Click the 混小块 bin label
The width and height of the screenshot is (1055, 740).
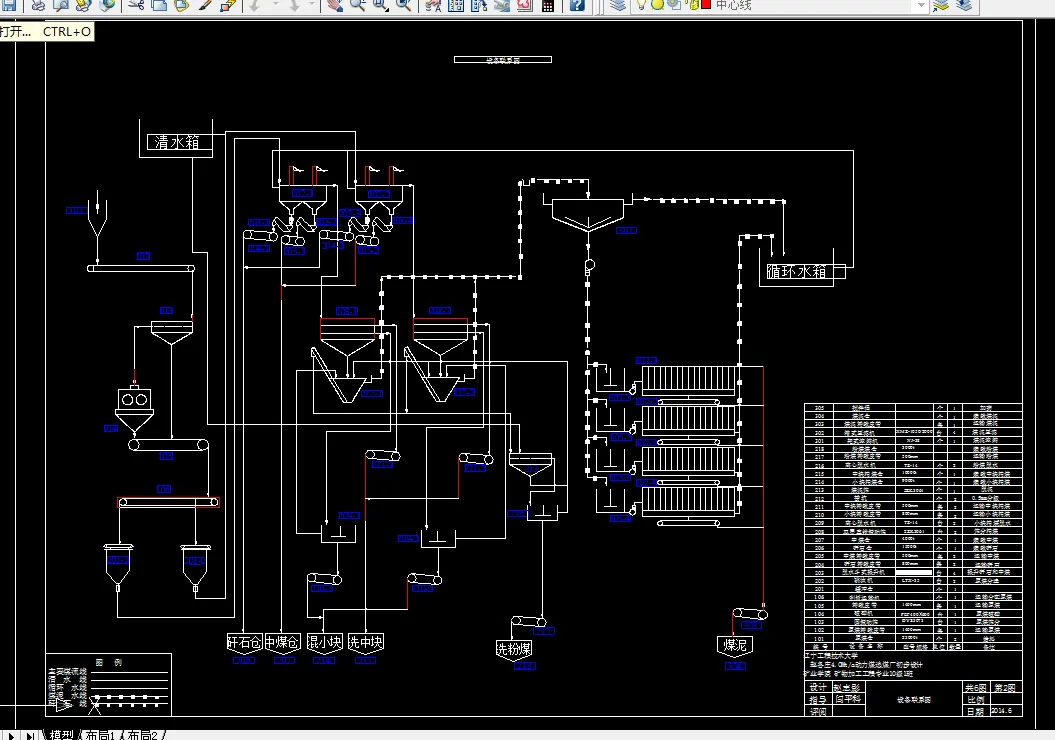(324, 642)
